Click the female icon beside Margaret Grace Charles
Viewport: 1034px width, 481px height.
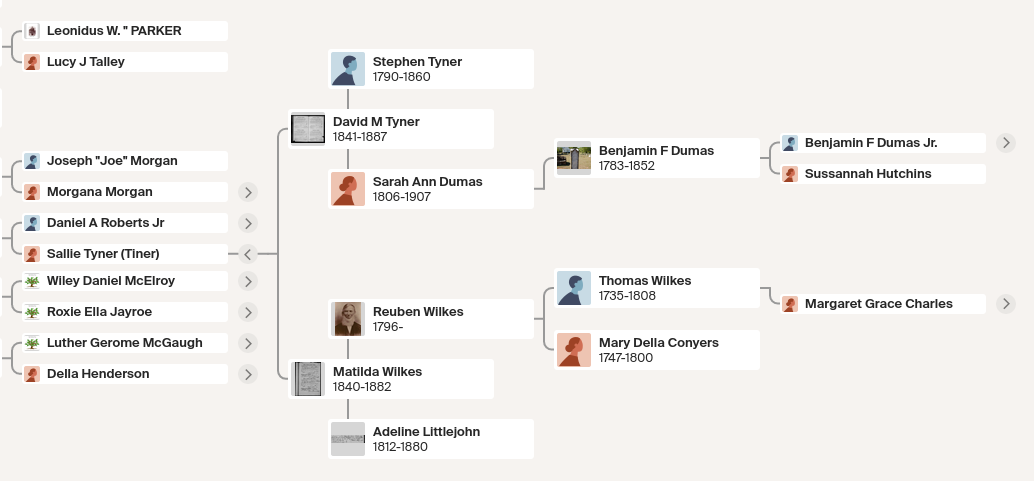(x=789, y=304)
